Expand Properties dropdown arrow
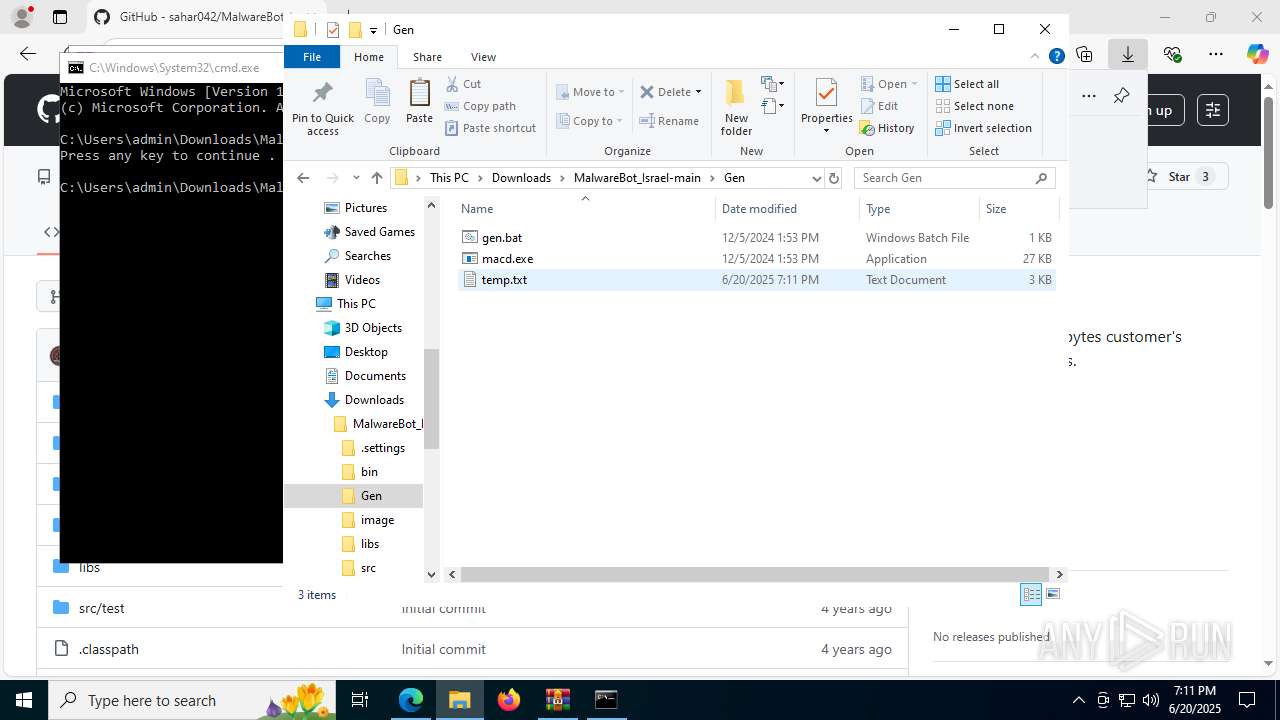This screenshot has width=1280, height=720. pyautogui.click(x=826, y=131)
